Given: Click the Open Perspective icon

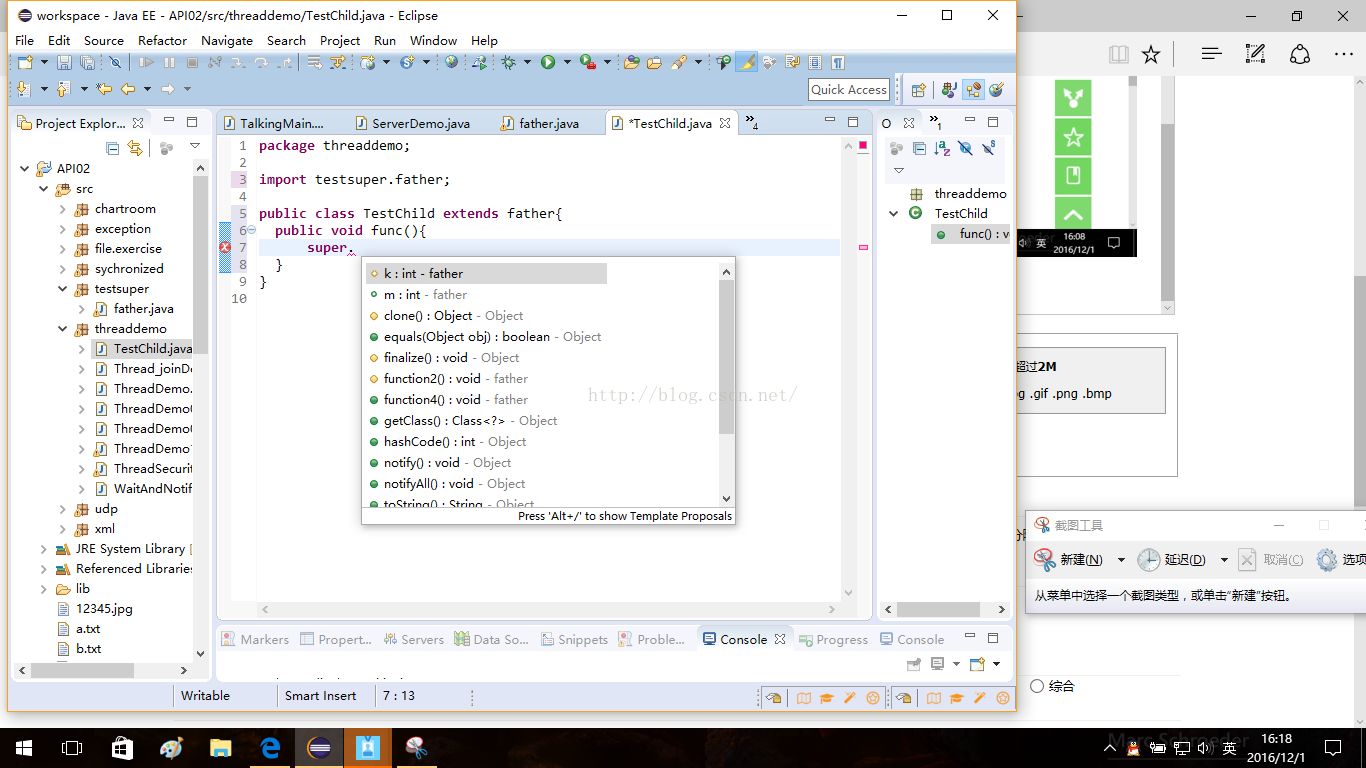Looking at the screenshot, I should click(919, 90).
